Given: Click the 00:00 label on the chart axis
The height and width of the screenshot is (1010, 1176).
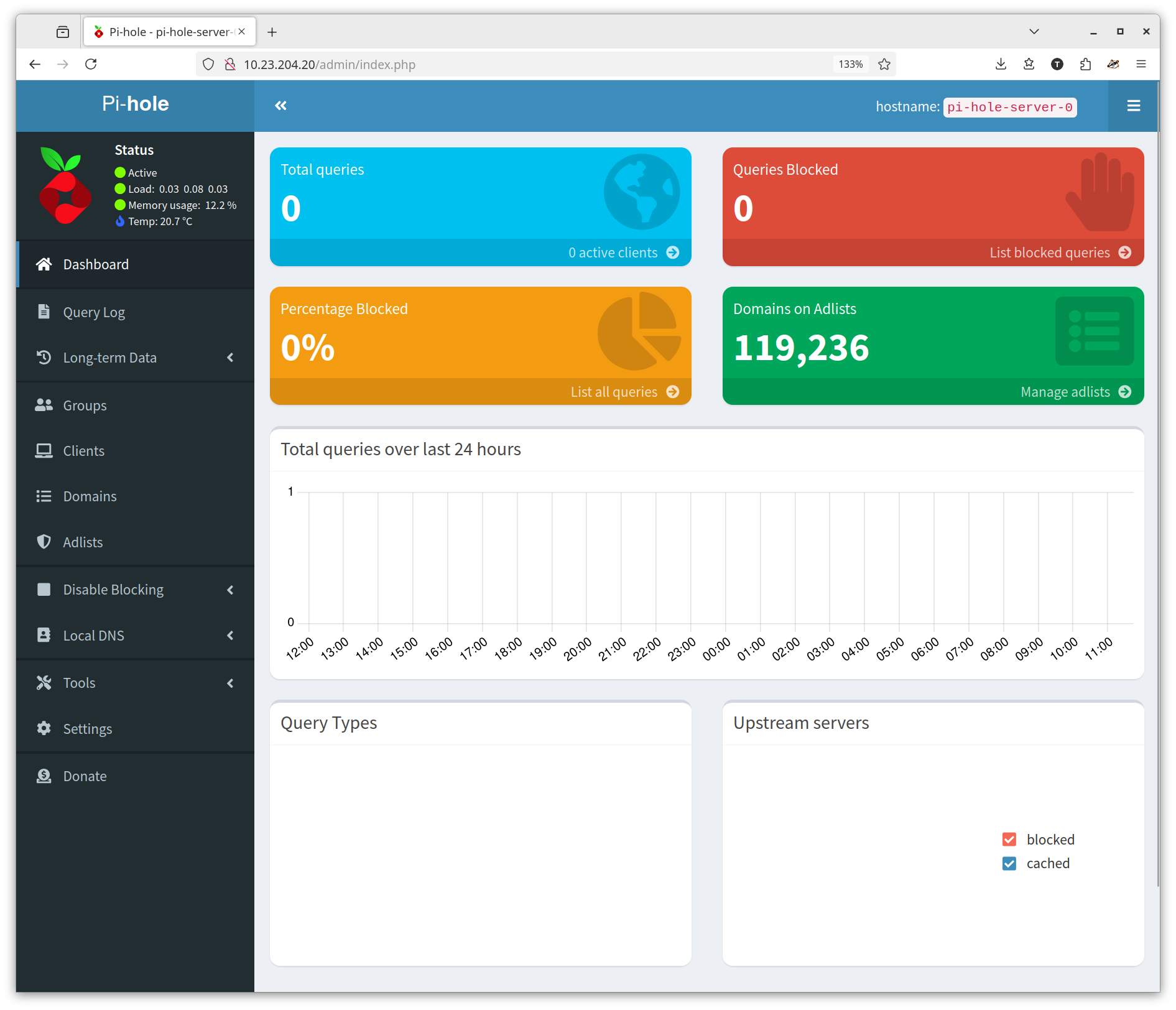Looking at the screenshot, I should tap(716, 649).
